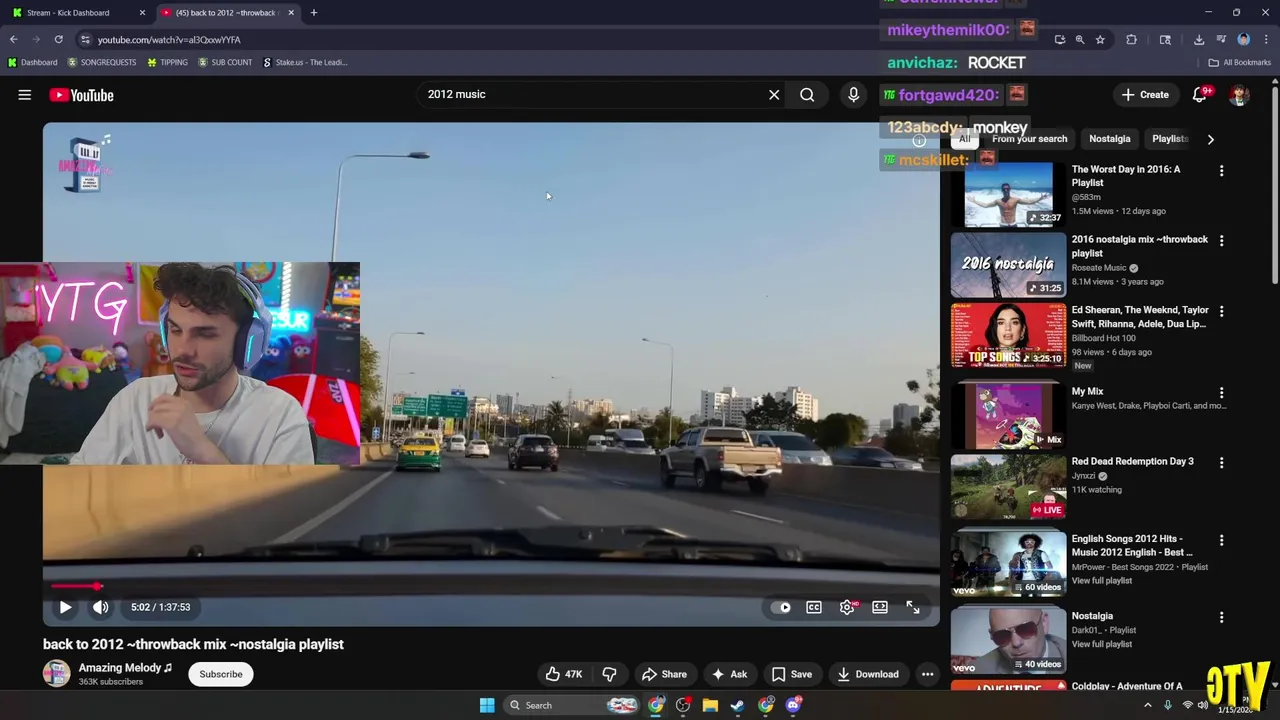Open The Worst Day in 2016 thumbnail
Image resolution: width=1280 pixels, height=720 pixels.
point(1008,195)
